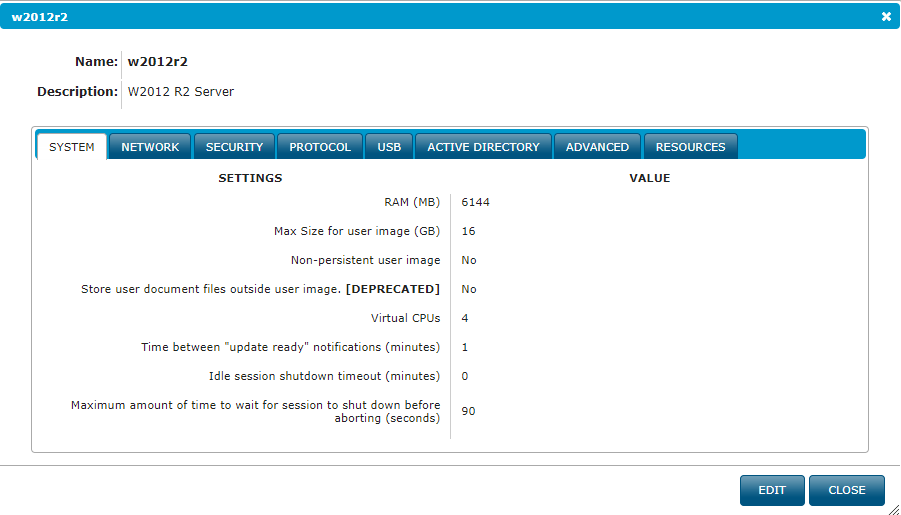Select the RAM value 6144
The width and height of the screenshot is (901, 515).
475,202
